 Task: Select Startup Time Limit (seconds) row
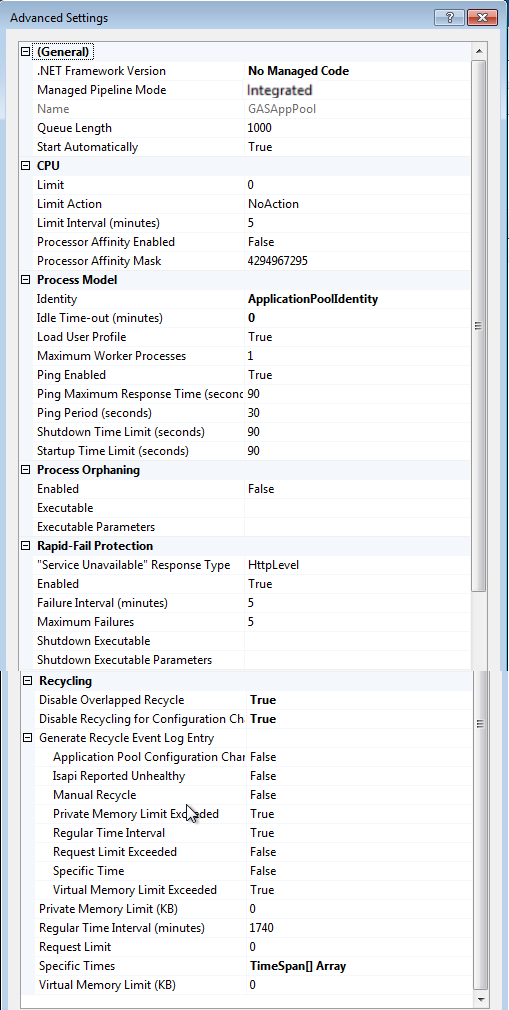(252, 451)
